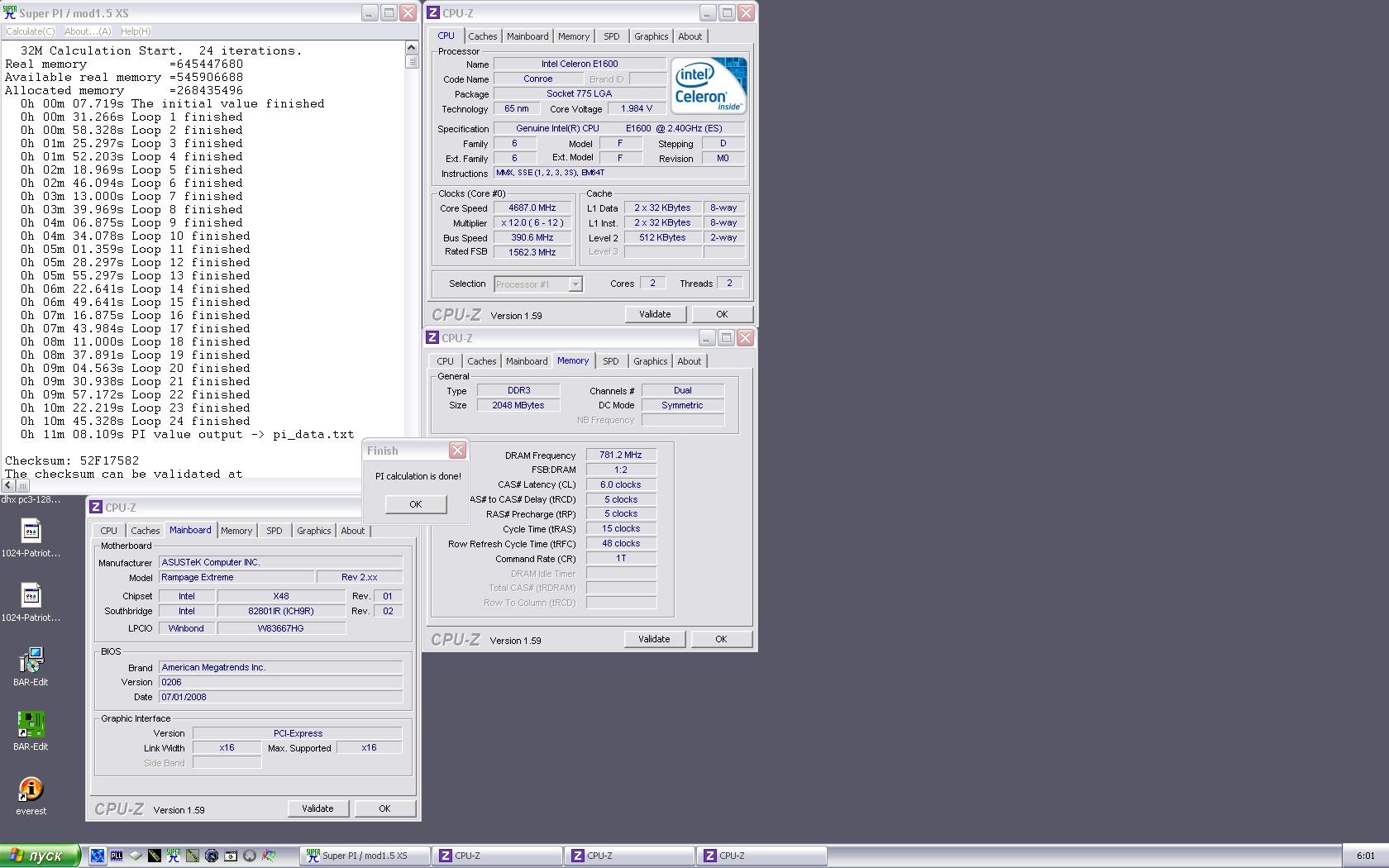
Task: Click OK in the Finish dialog
Action: coord(416,504)
